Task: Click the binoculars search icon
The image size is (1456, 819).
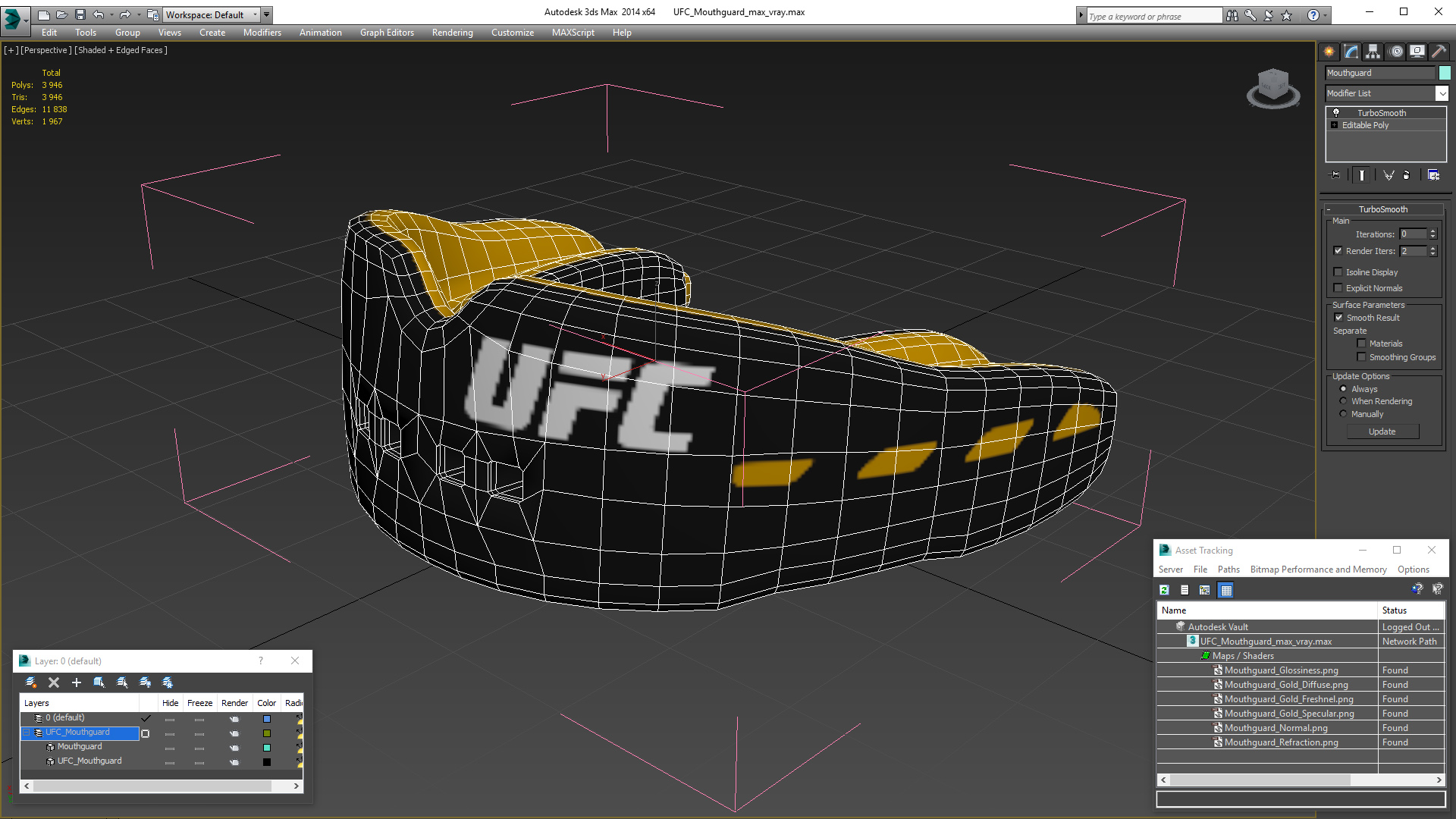Action: pyautogui.click(x=1232, y=15)
